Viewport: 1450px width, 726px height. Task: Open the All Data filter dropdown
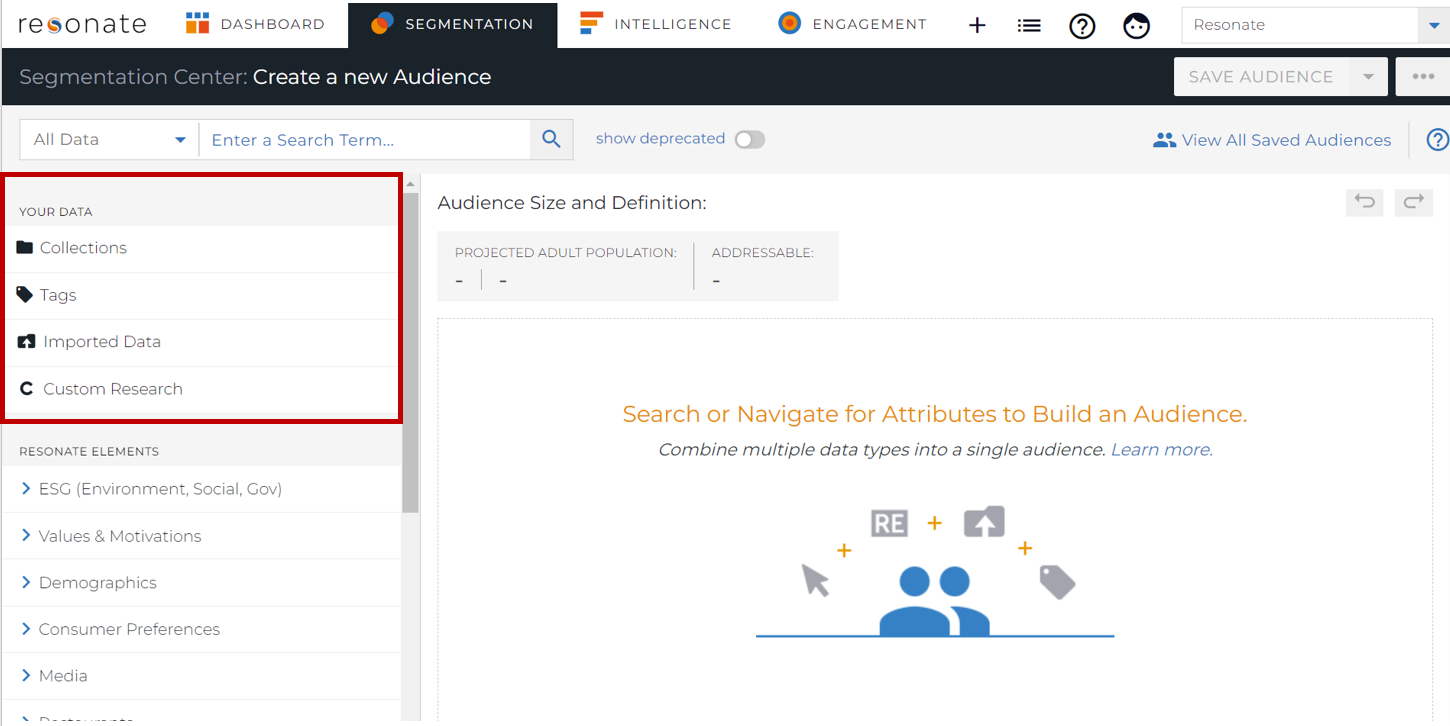click(110, 140)
